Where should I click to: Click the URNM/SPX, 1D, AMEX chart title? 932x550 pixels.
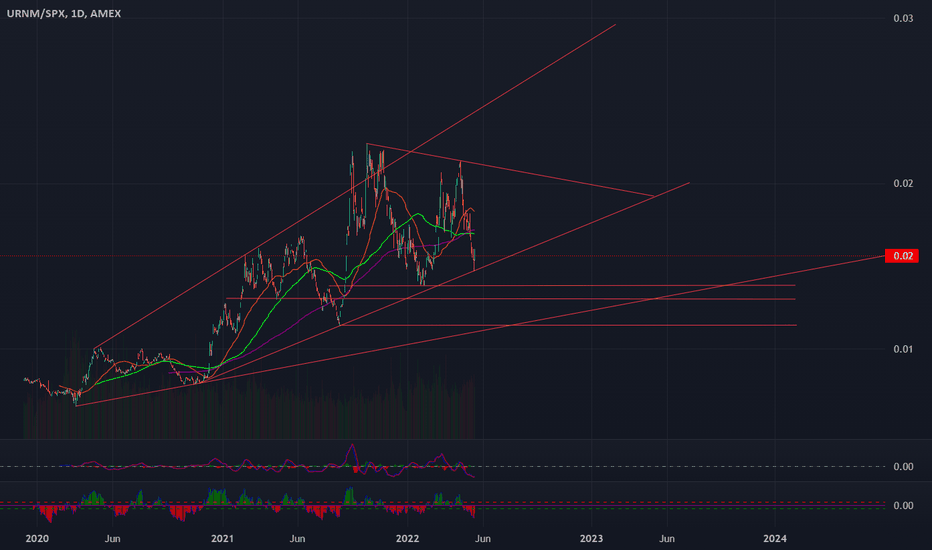tap(64, 13)
